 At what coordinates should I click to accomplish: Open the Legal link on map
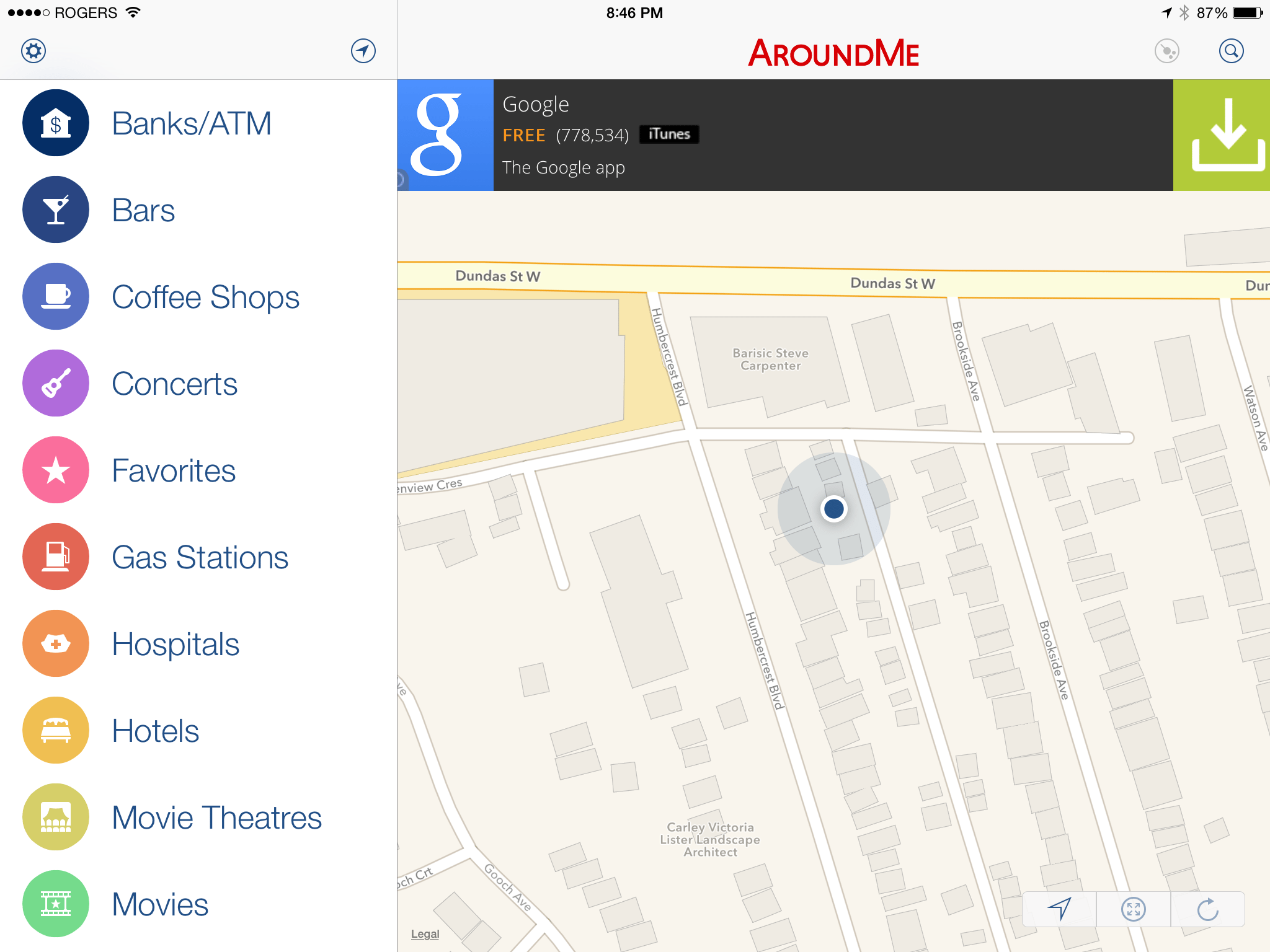click(425, 933)
